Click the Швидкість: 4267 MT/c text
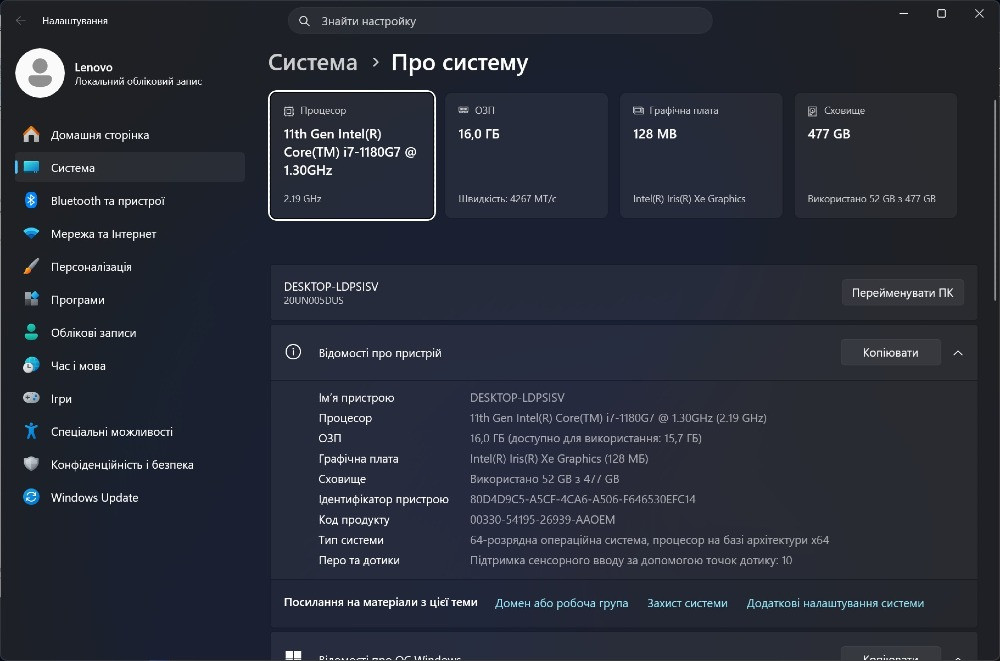The width and height of the screenshot is (1000, 661). coord(507,198)
